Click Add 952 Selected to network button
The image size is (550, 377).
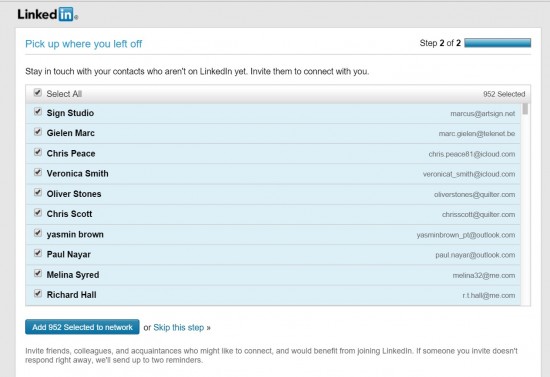click(82, 327)
